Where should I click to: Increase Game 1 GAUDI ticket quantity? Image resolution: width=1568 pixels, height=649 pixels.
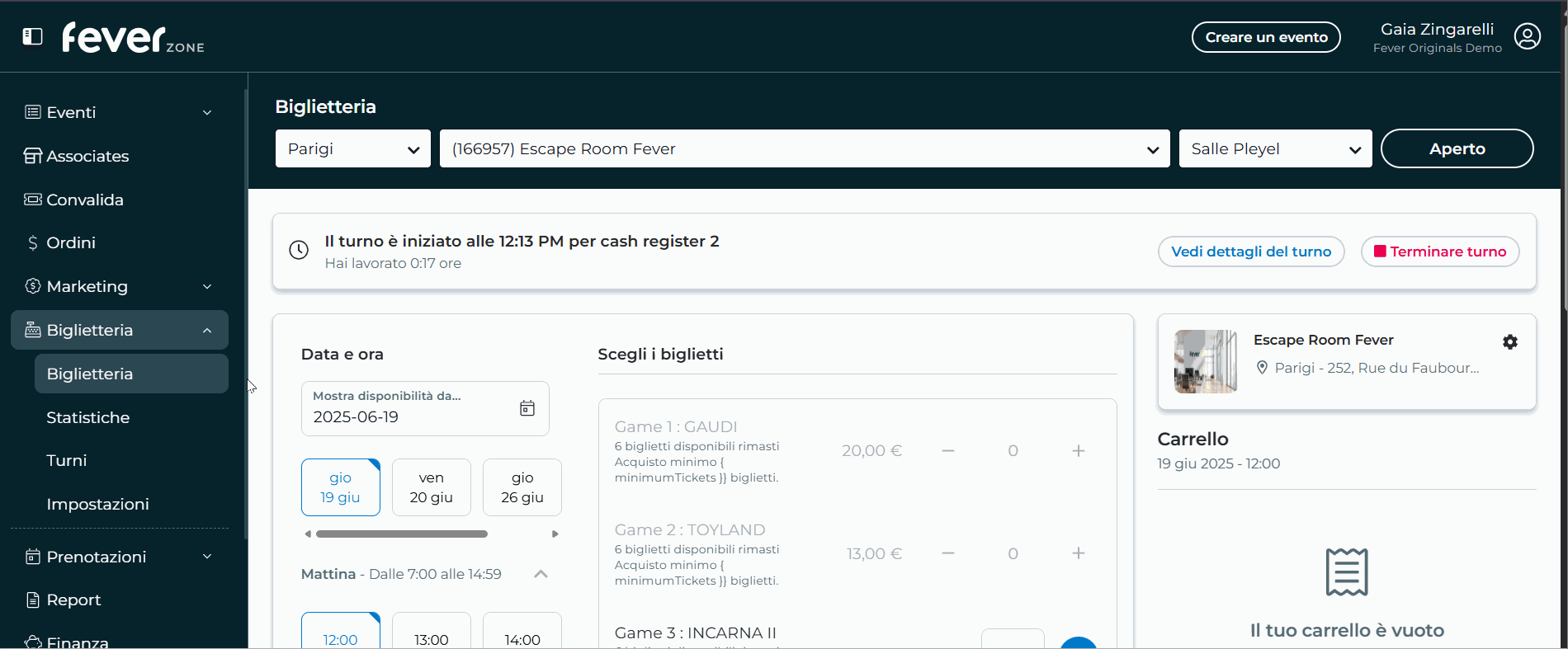1078,450
